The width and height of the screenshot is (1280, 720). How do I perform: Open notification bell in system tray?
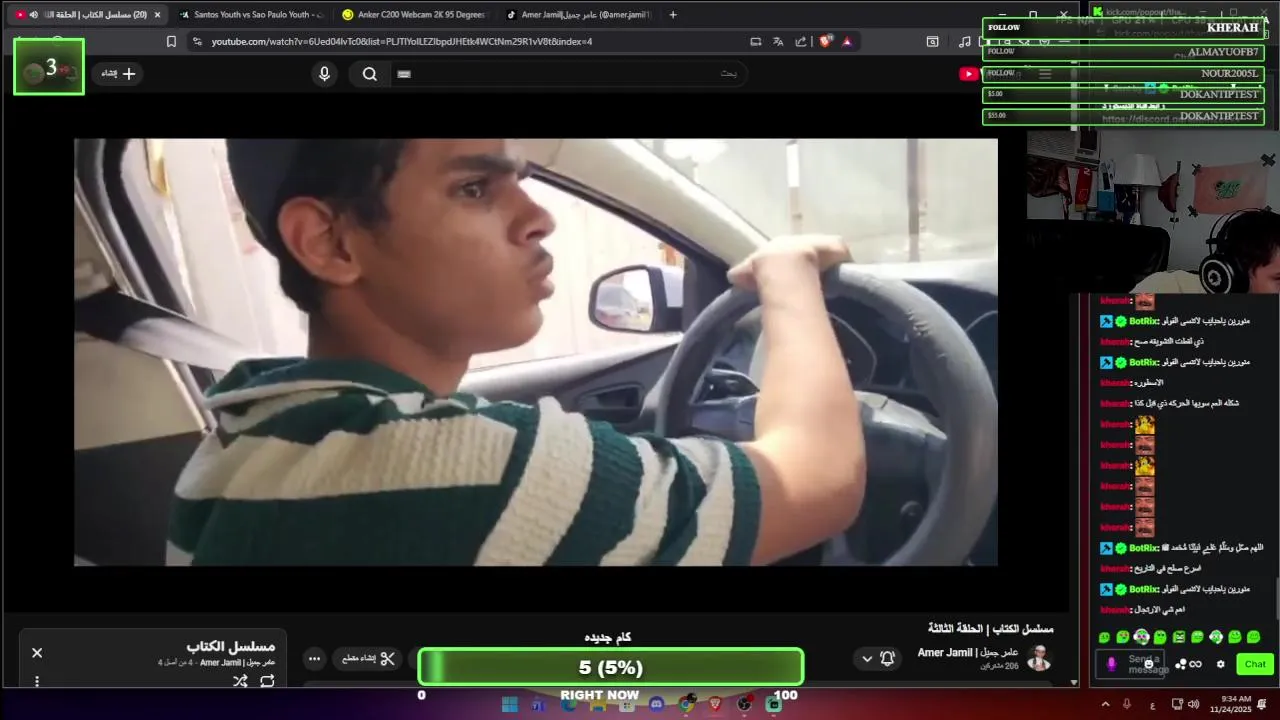(1262, 705)
